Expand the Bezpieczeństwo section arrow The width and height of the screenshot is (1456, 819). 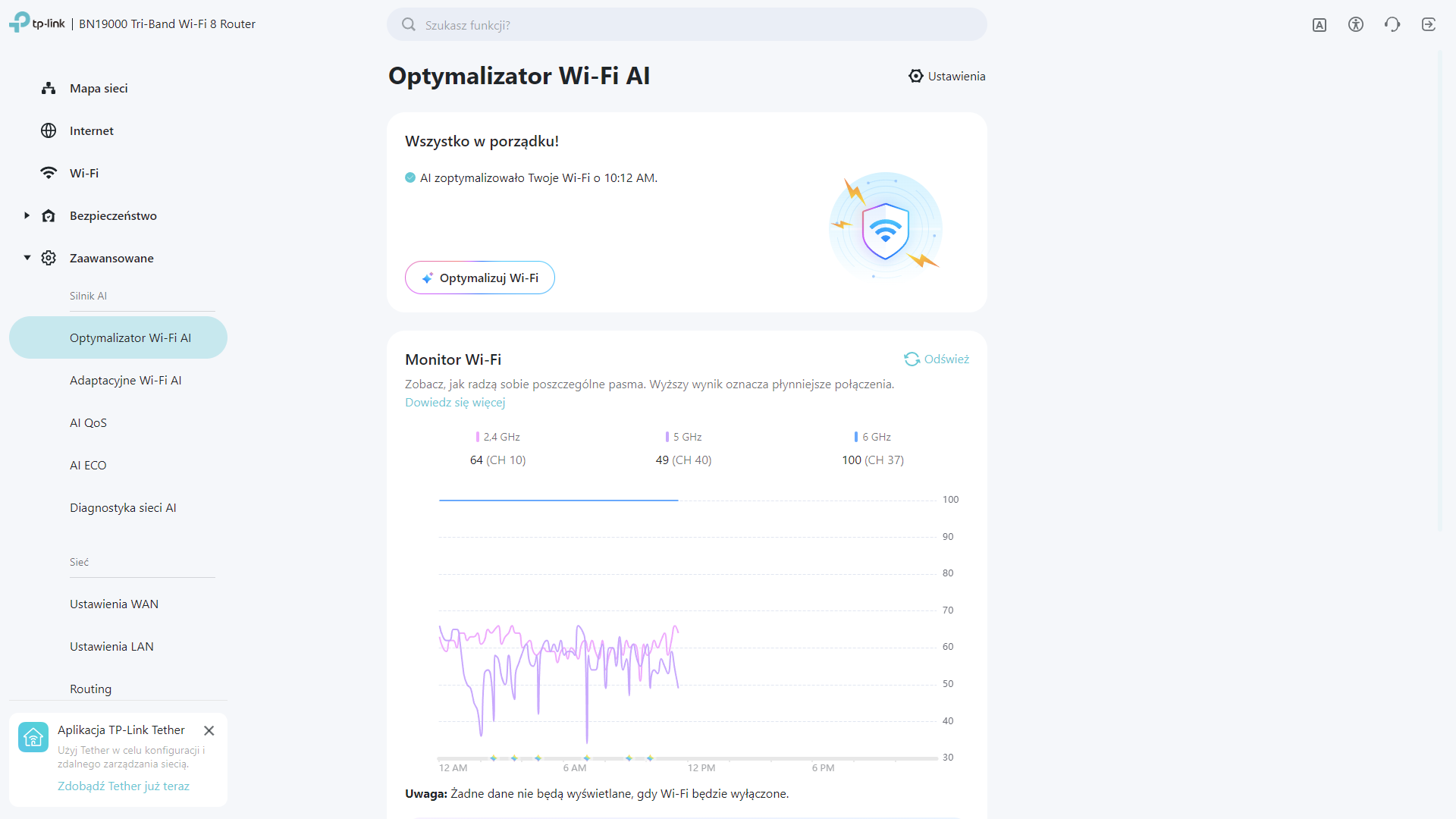pos(27,215)
